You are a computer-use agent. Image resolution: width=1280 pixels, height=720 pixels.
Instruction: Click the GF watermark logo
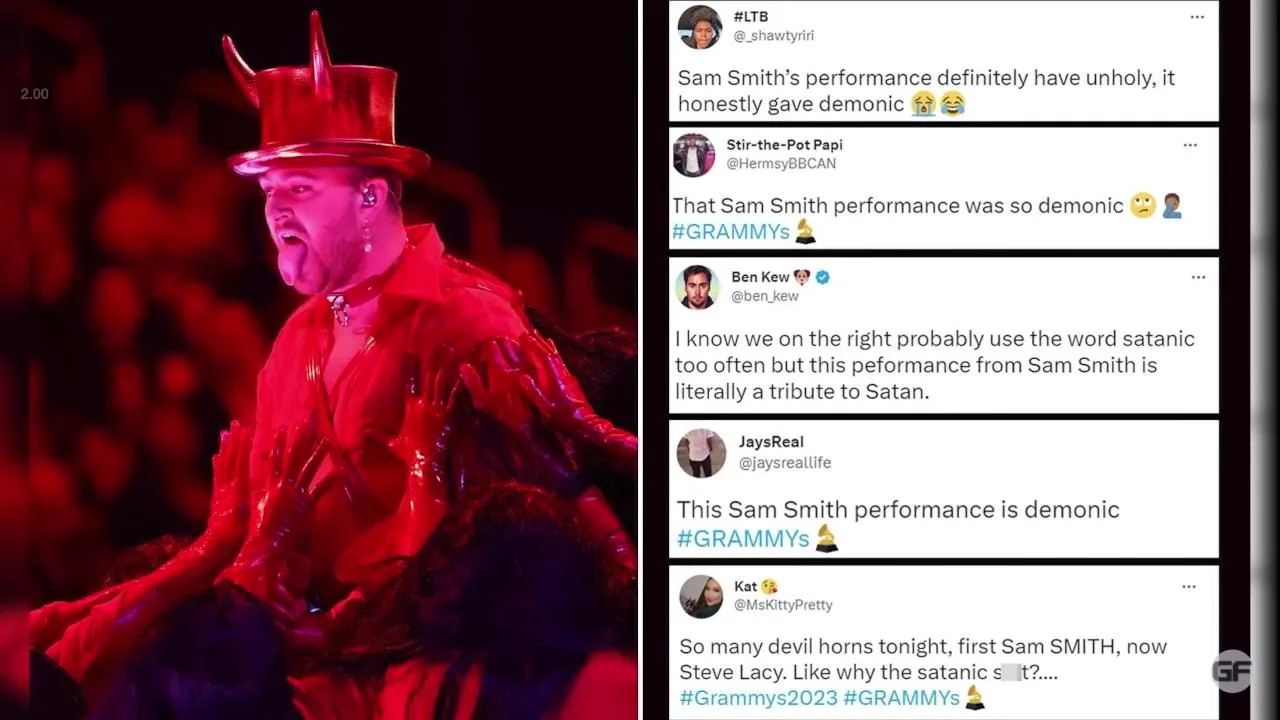pyautogui.click(x=1232, y=671)
